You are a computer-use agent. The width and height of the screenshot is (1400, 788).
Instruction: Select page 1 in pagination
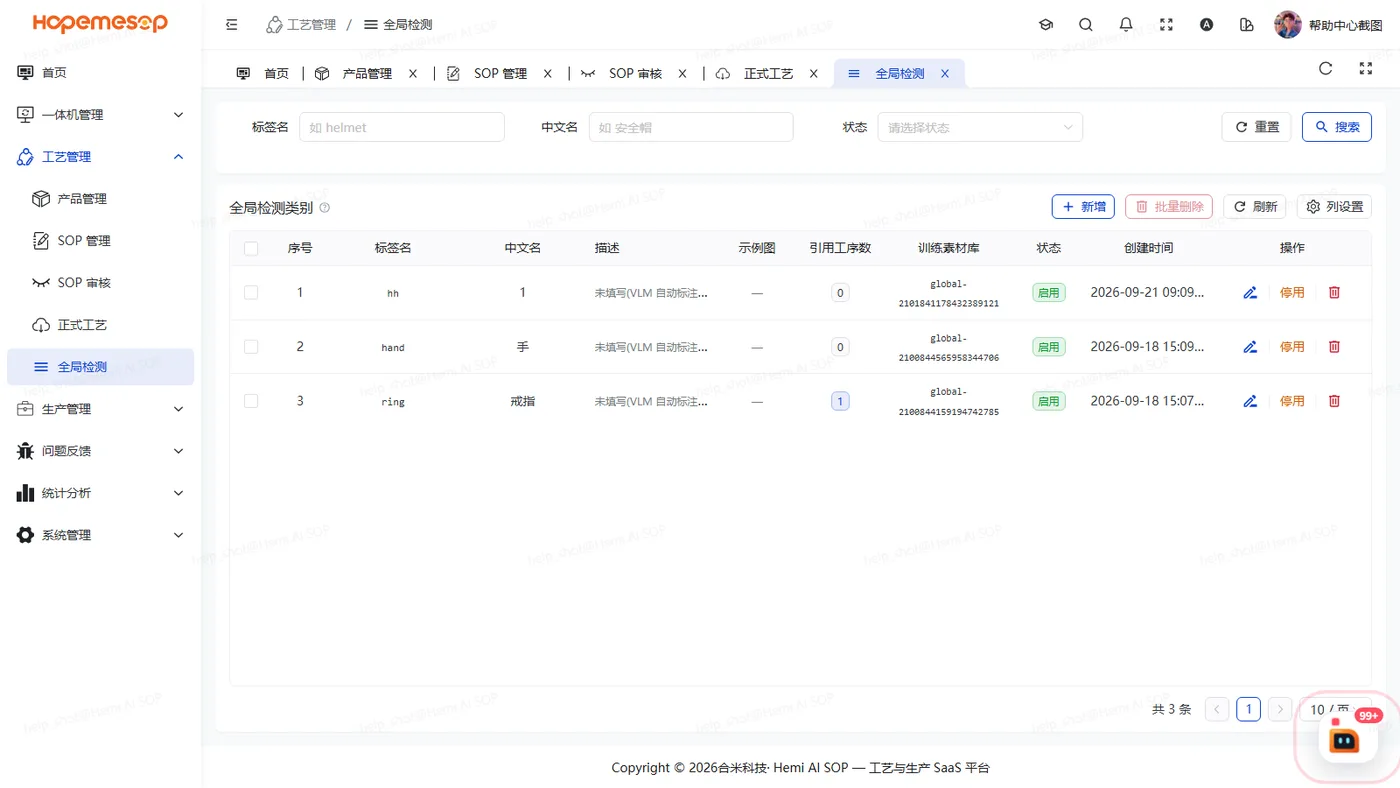1248,710
